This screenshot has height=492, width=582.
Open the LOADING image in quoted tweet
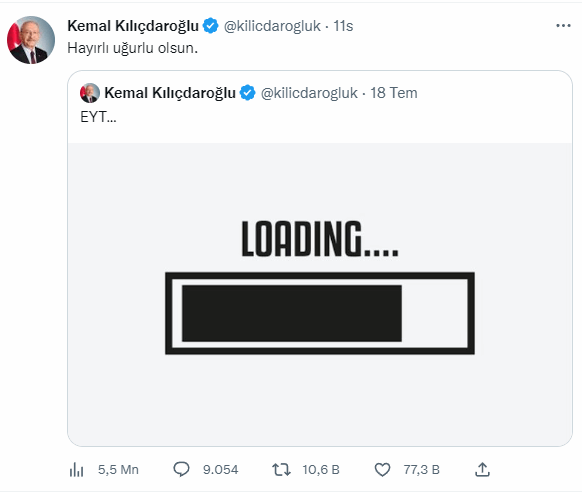(x=320, y=294)
